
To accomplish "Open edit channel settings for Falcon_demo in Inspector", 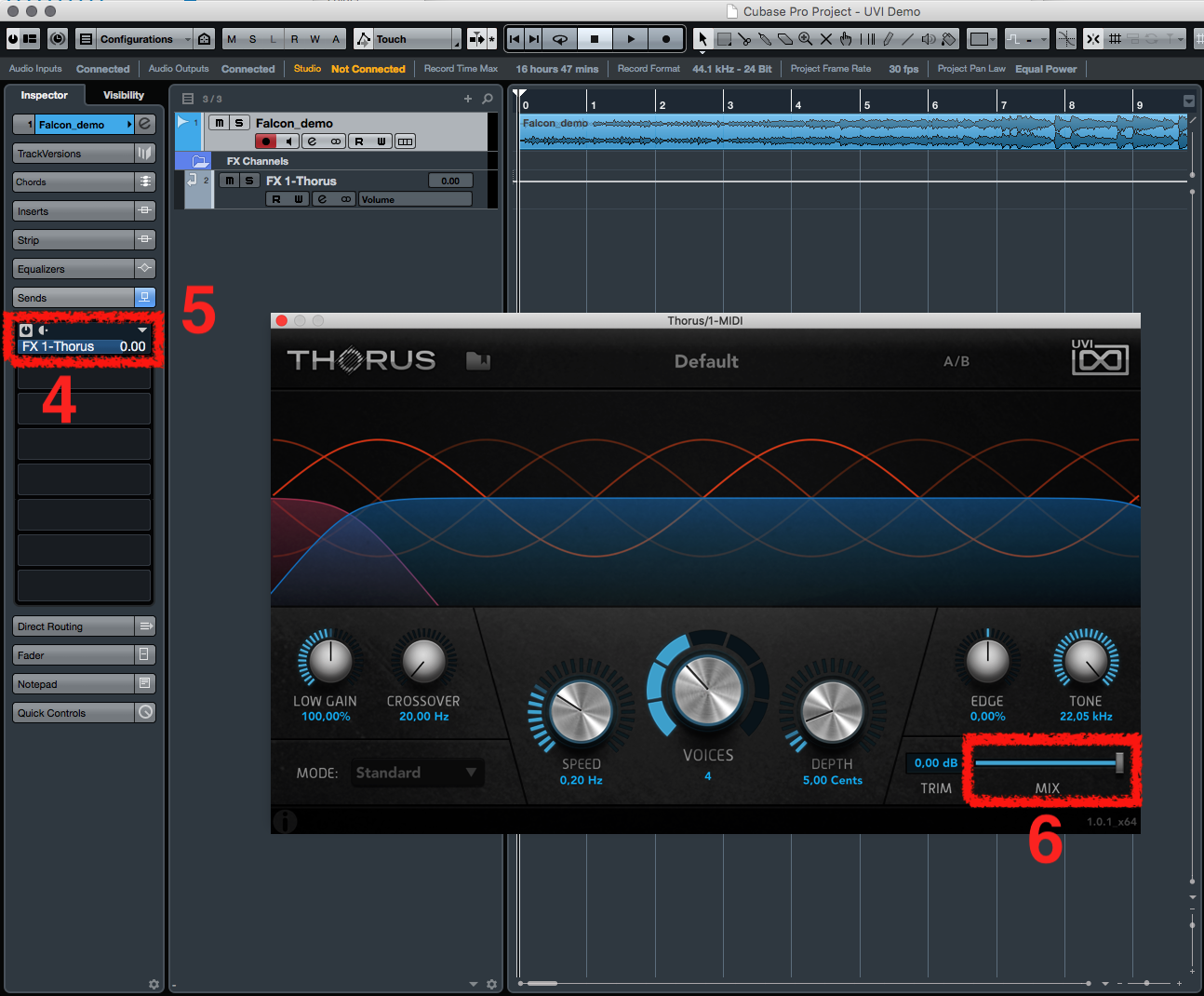I will tap(145, 124).
